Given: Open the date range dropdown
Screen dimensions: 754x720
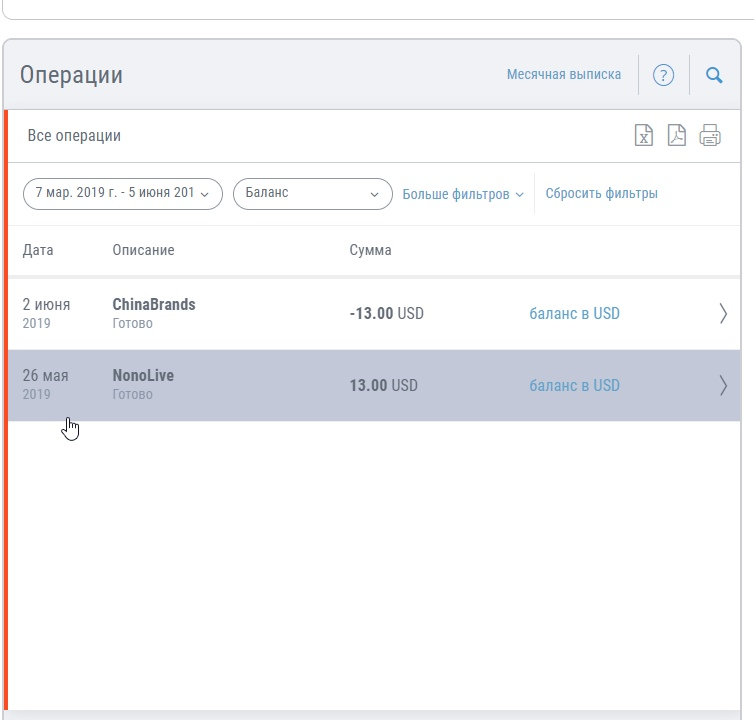Looking at the screenshot, I should (122, 193).
